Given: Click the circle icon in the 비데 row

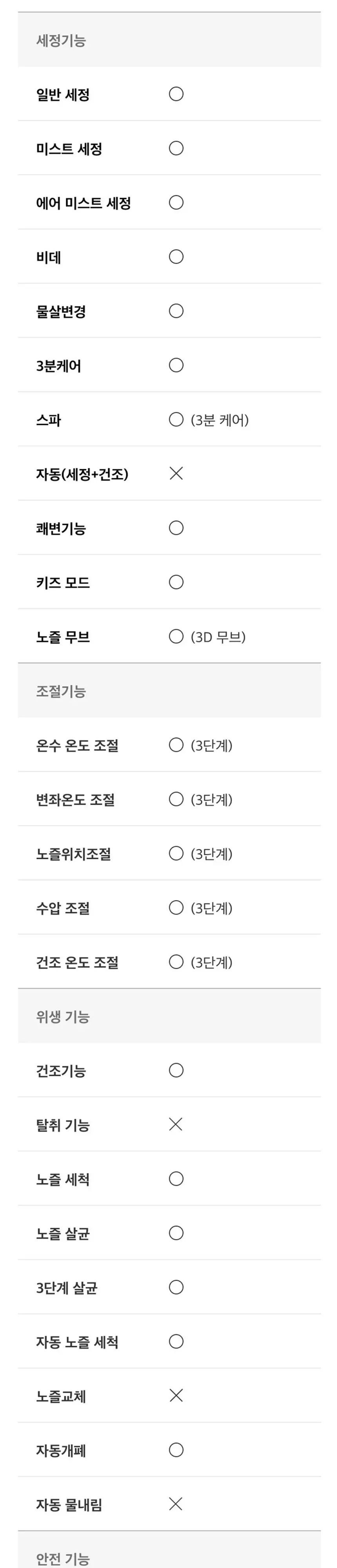Looking at the screenshot, I should [176, 256].
